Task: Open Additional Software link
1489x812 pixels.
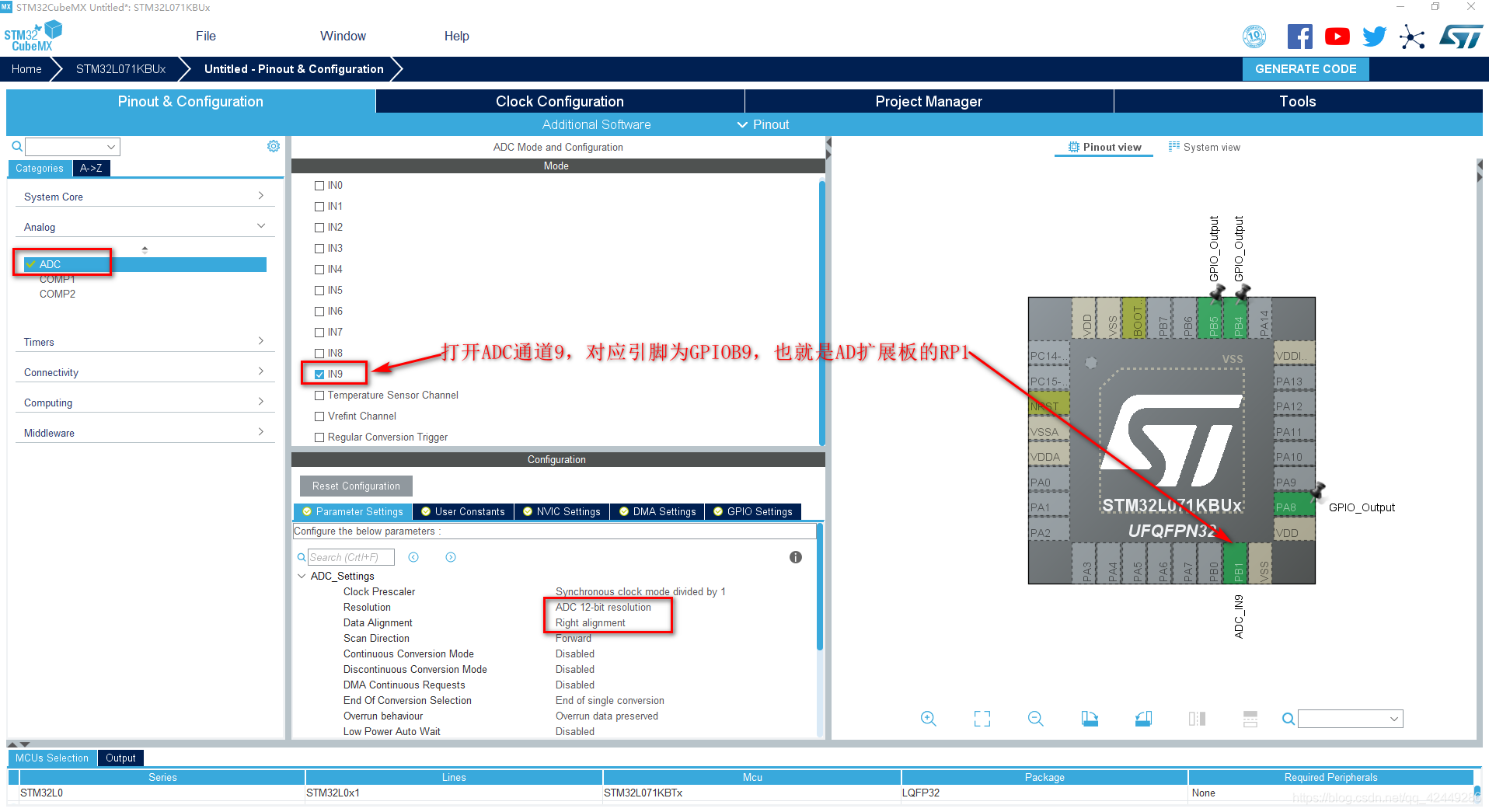Action: 596,124
